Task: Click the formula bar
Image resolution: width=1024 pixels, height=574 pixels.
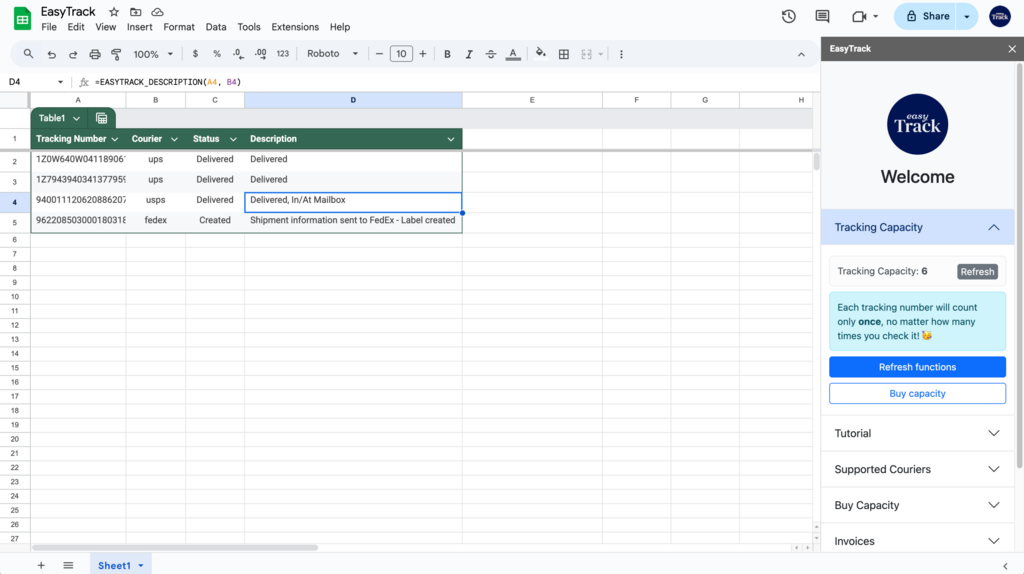Action: pos(454,82)
